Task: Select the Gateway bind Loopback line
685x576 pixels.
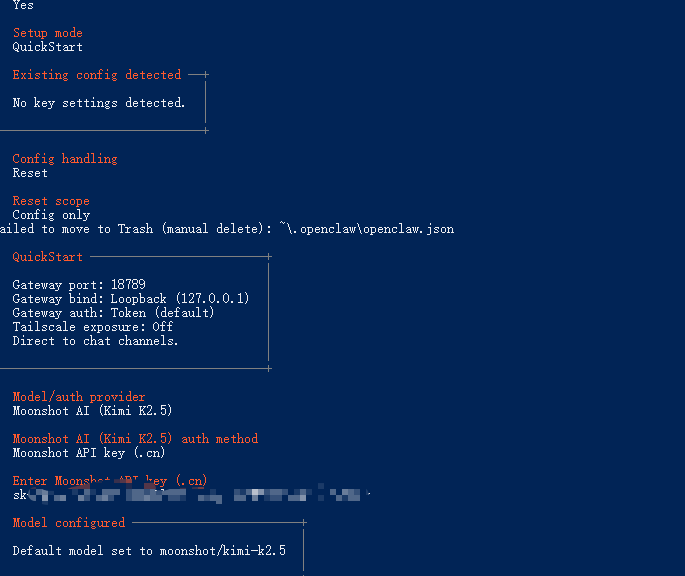Action: pyautogui.click(x=131, y=299)
